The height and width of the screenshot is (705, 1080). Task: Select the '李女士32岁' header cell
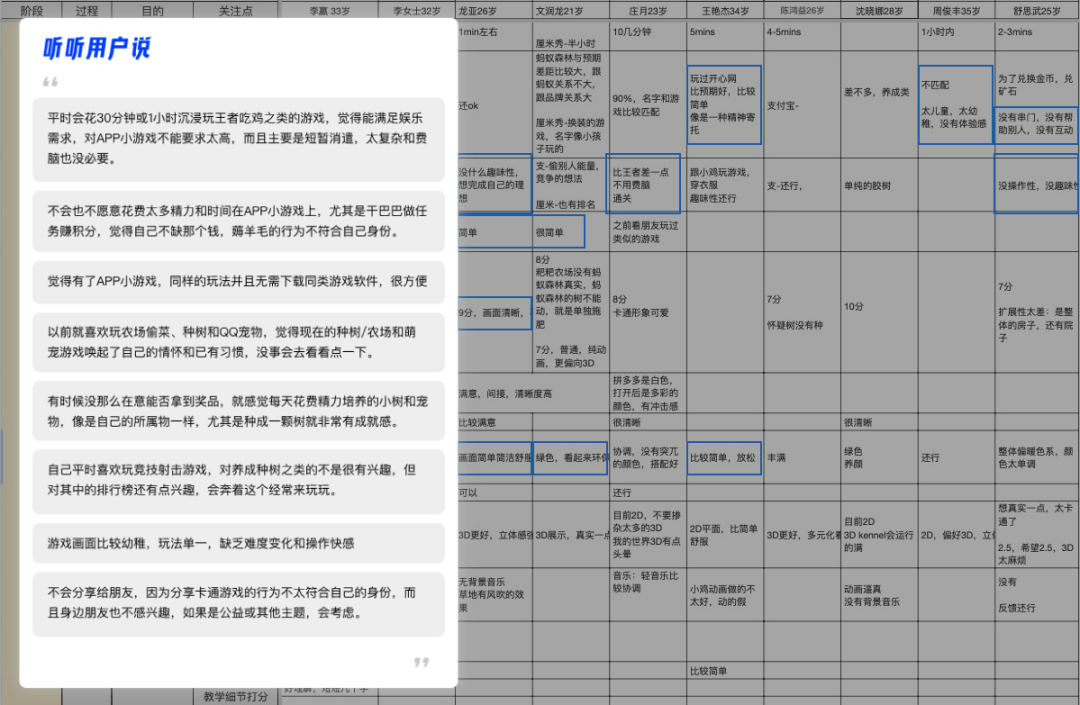[x=417, y=10]
